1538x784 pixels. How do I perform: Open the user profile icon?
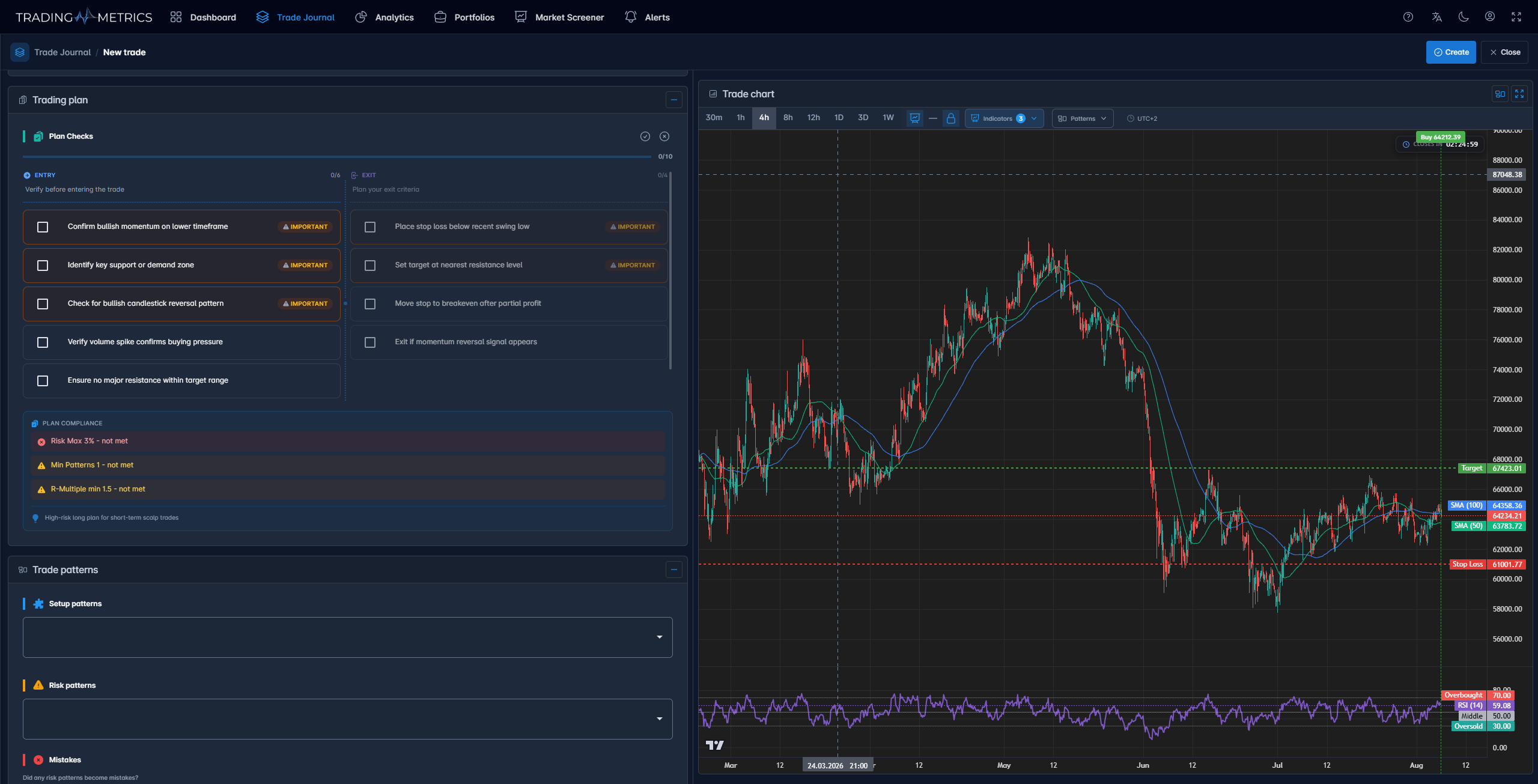coord(1490,17)
